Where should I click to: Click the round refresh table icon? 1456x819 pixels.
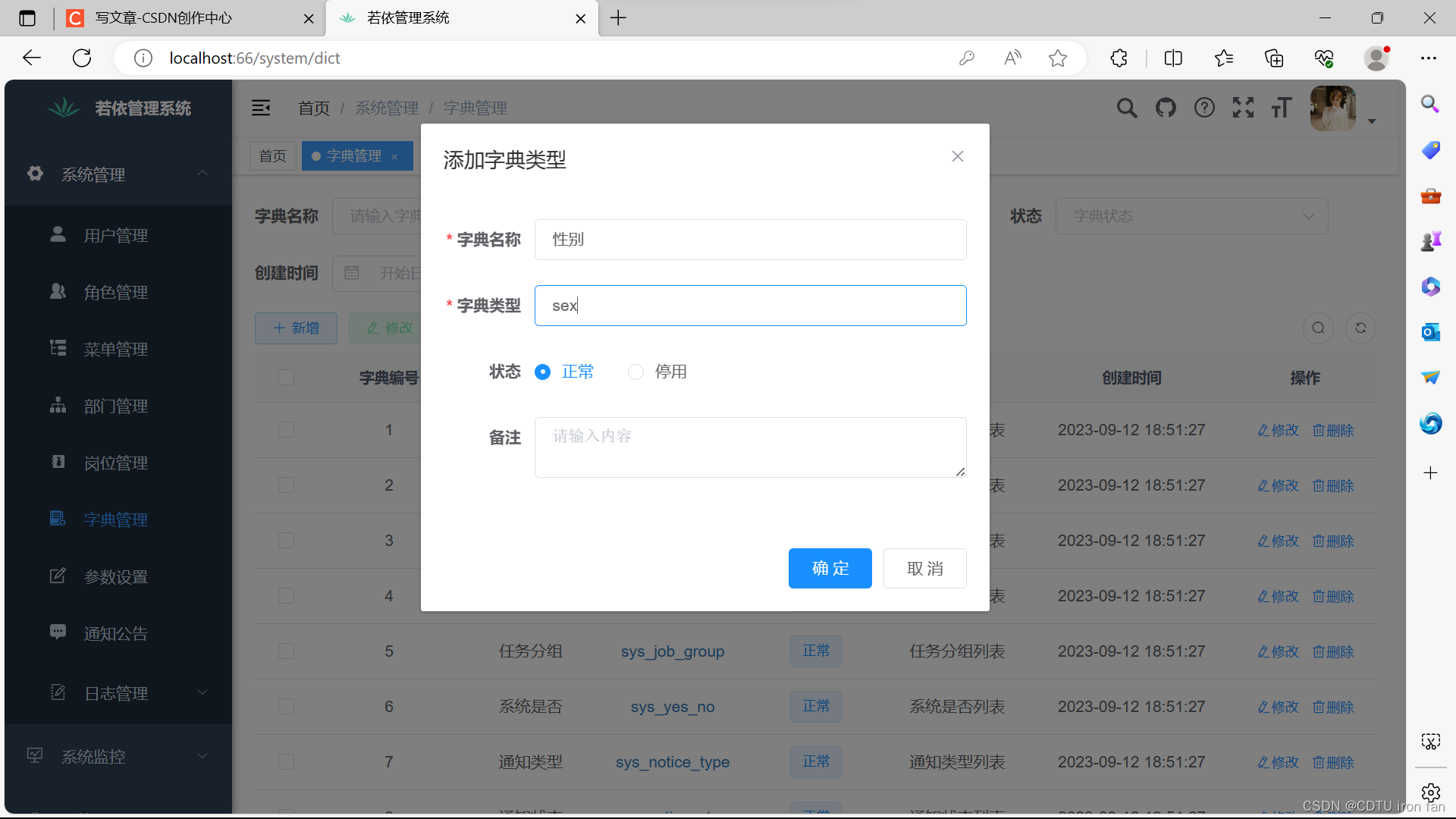[x=1360, y=328]
